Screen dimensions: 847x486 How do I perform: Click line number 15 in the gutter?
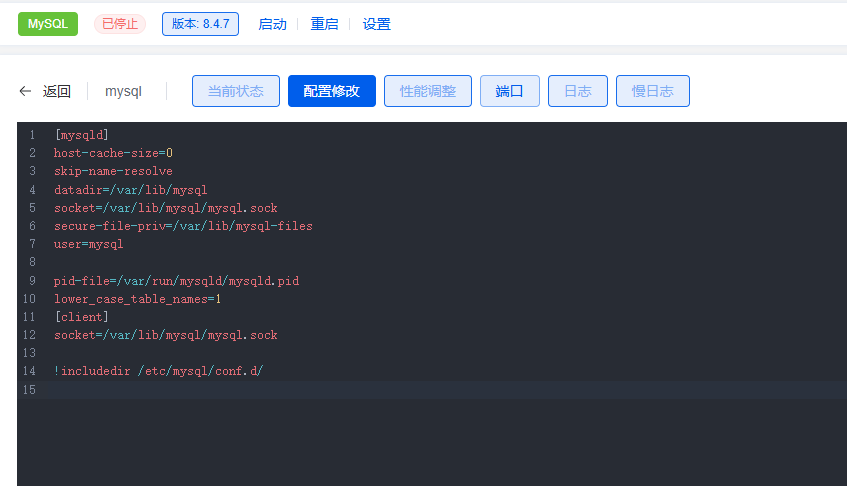click(30, 389)
